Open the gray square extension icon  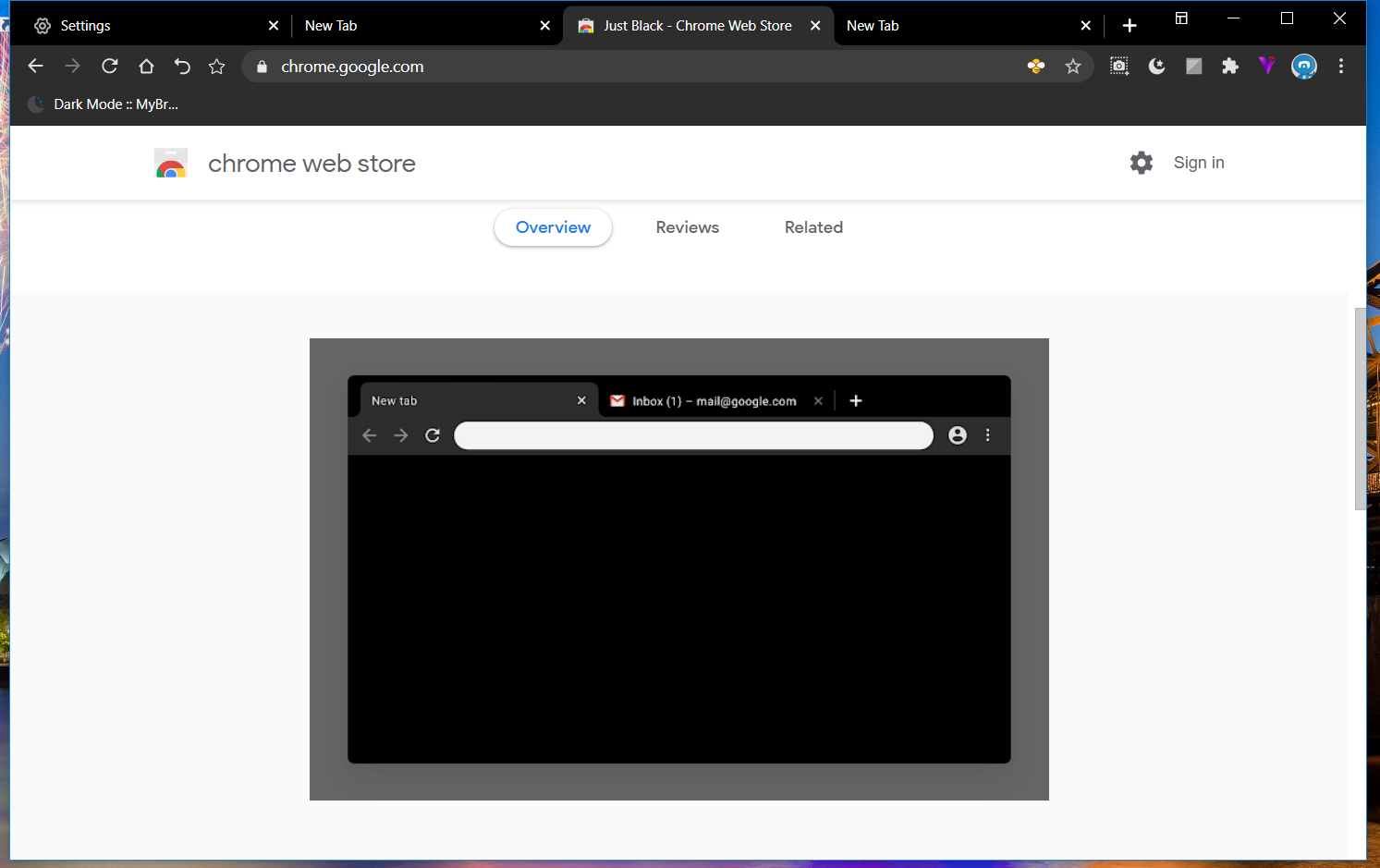(1193, 66)
